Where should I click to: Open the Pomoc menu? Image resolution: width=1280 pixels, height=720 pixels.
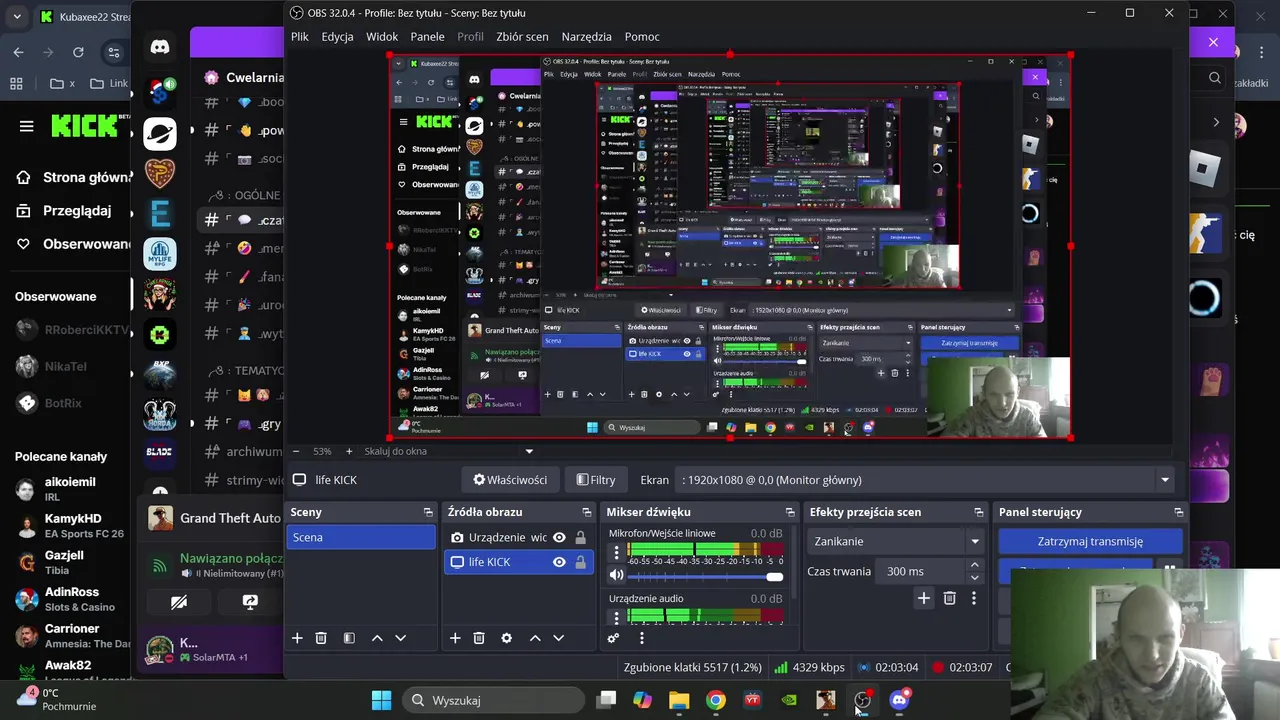pos(642,36)
